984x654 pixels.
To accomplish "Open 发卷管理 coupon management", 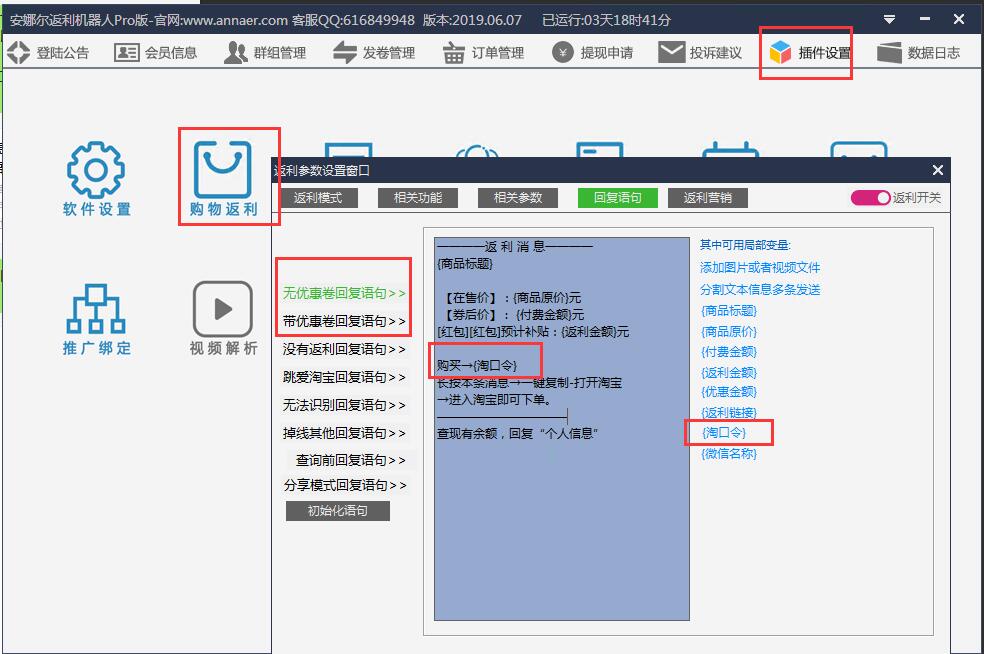I will pyautogui.click(x=374, y=53).
